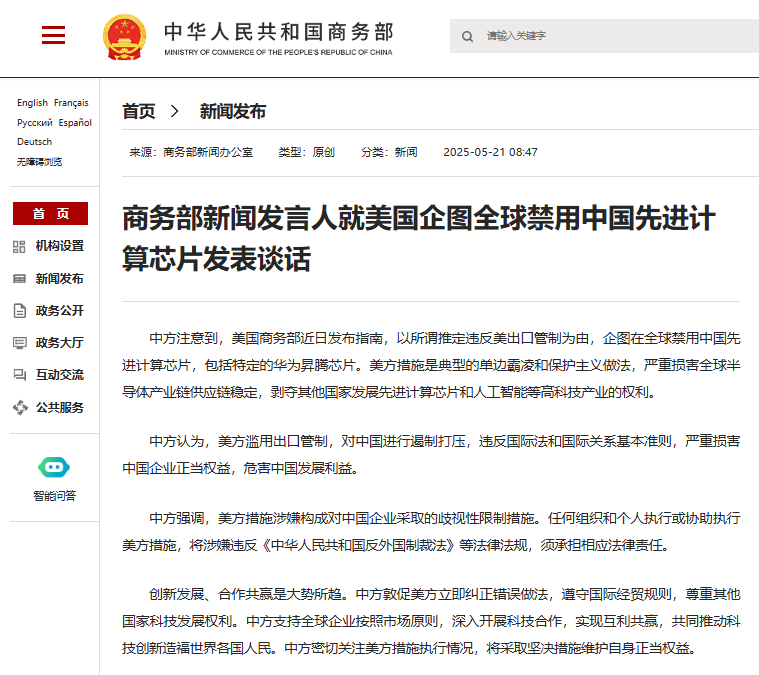This screenshot has height=675, width=759.
Task: Switch language to Español
Action: 75,123
